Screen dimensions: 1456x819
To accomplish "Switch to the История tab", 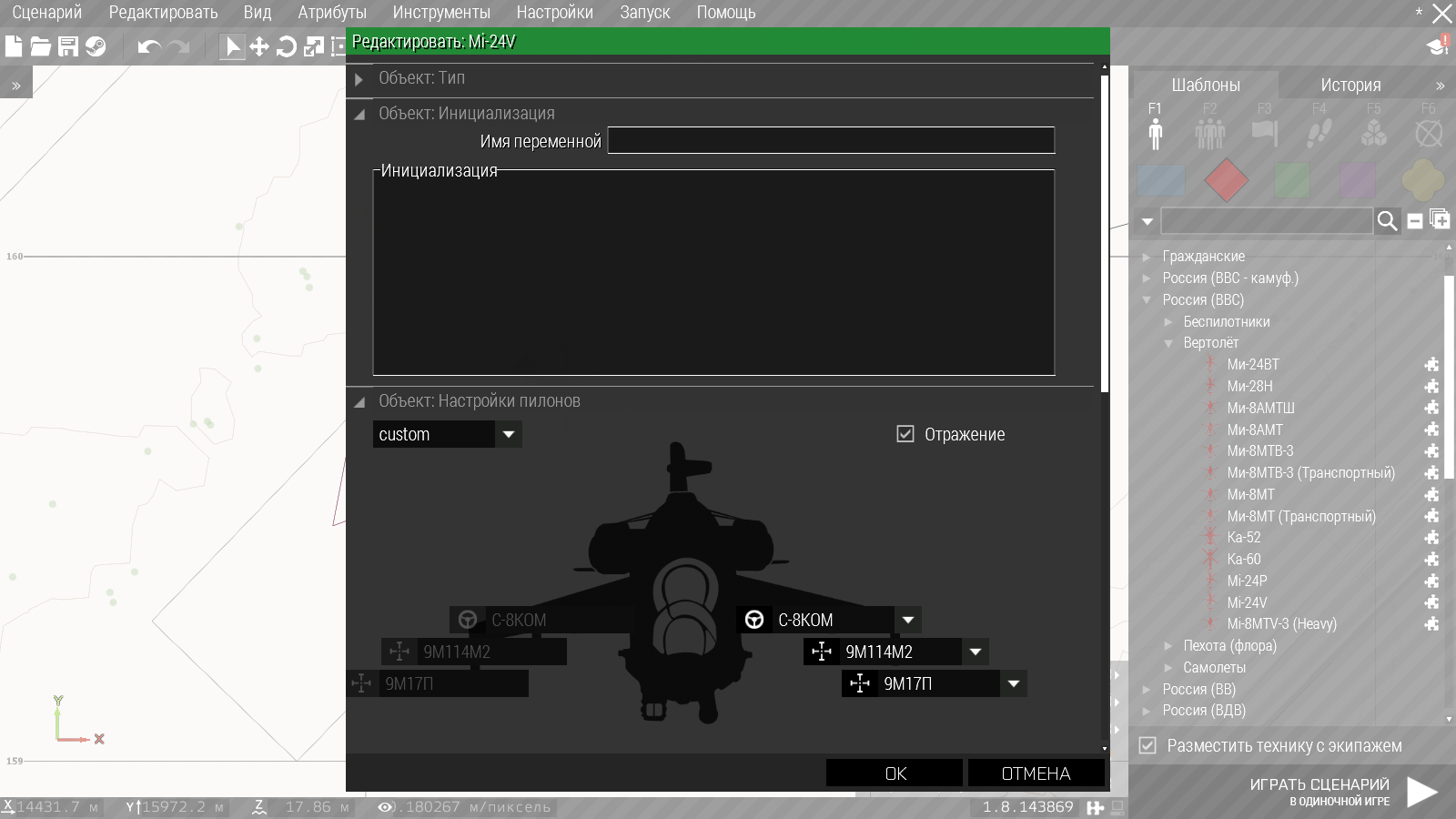I will (x=1350, y=85).
